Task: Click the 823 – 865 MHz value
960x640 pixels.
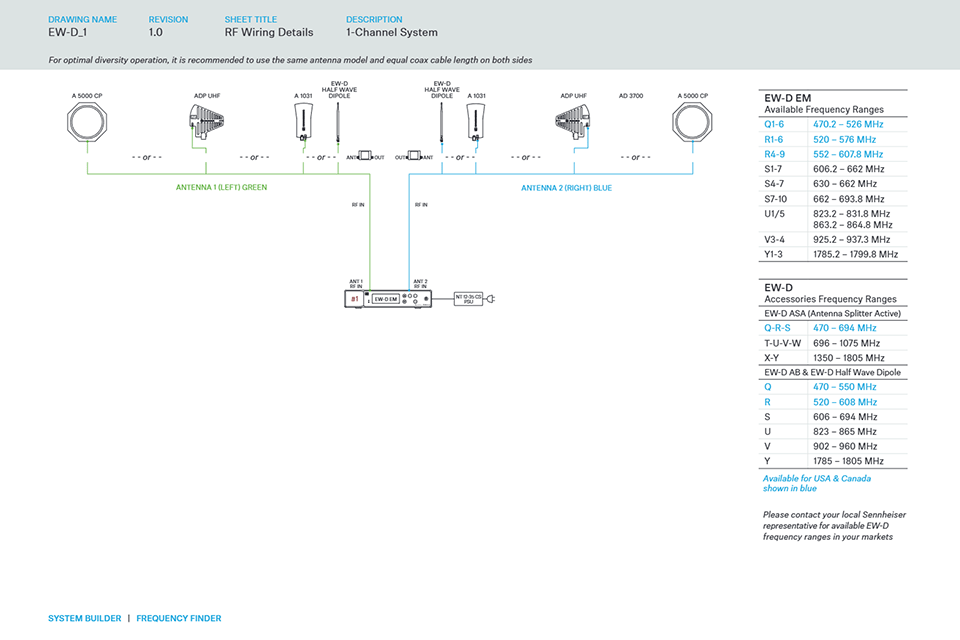Action: (x=845, y=432)
